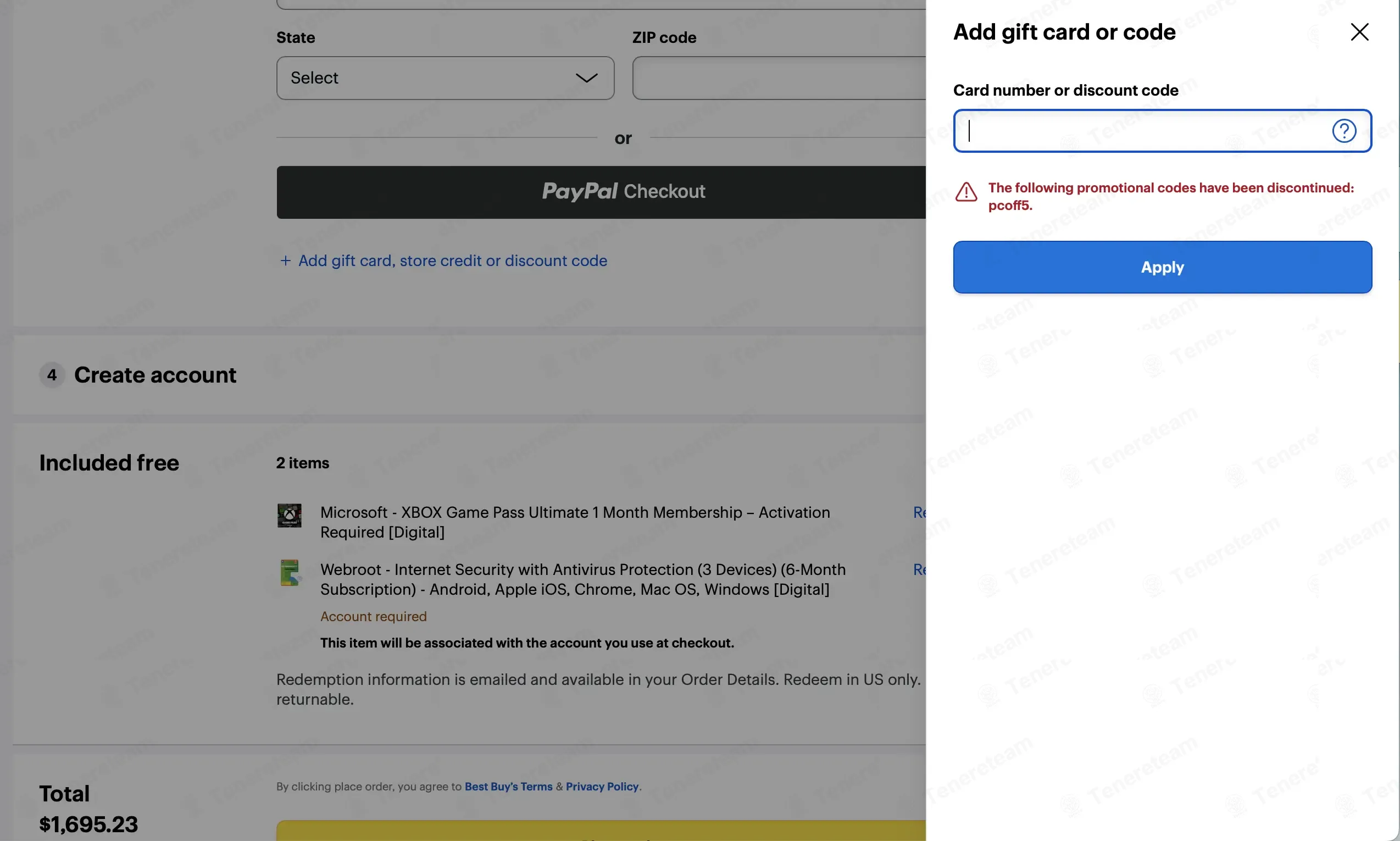Screen dimensions: 1400x841
Task: Click the Total $1,695.23 amount
Action: coord(88,824)
